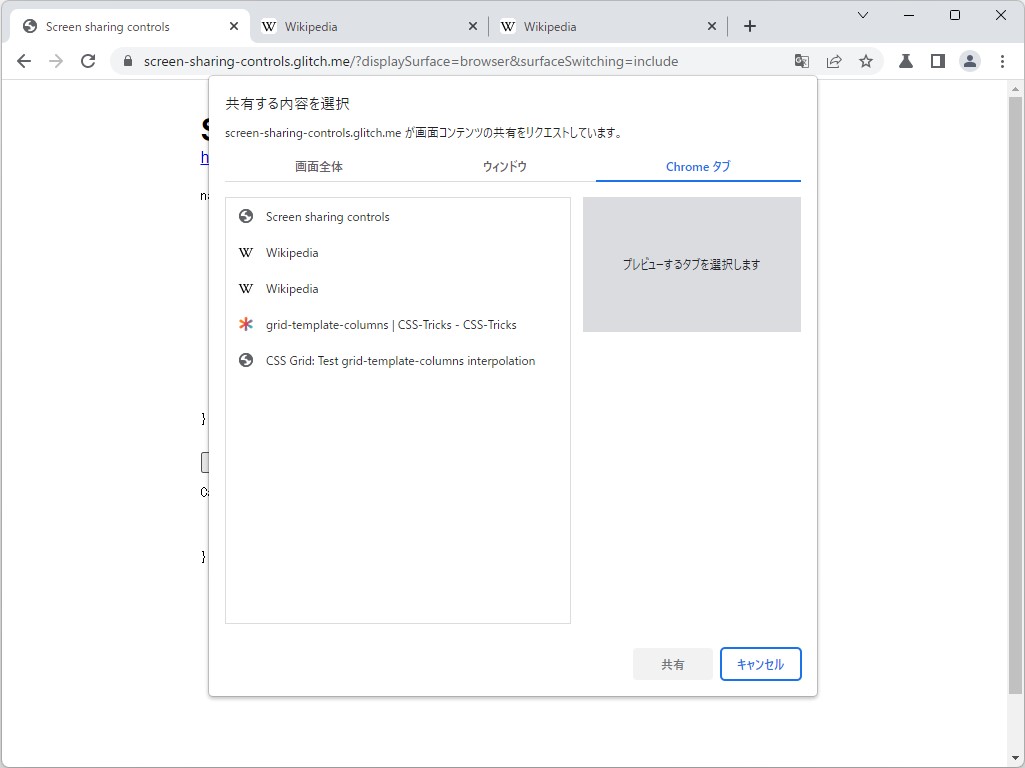The height and width of the screenshot is (768, 1025).
Task: Open the three-dot Chrome menu
Action: [x=1003, y=61]
